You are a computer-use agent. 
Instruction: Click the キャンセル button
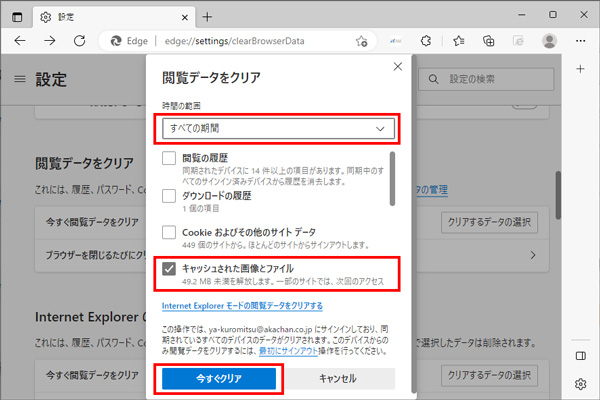click(338, 379)
